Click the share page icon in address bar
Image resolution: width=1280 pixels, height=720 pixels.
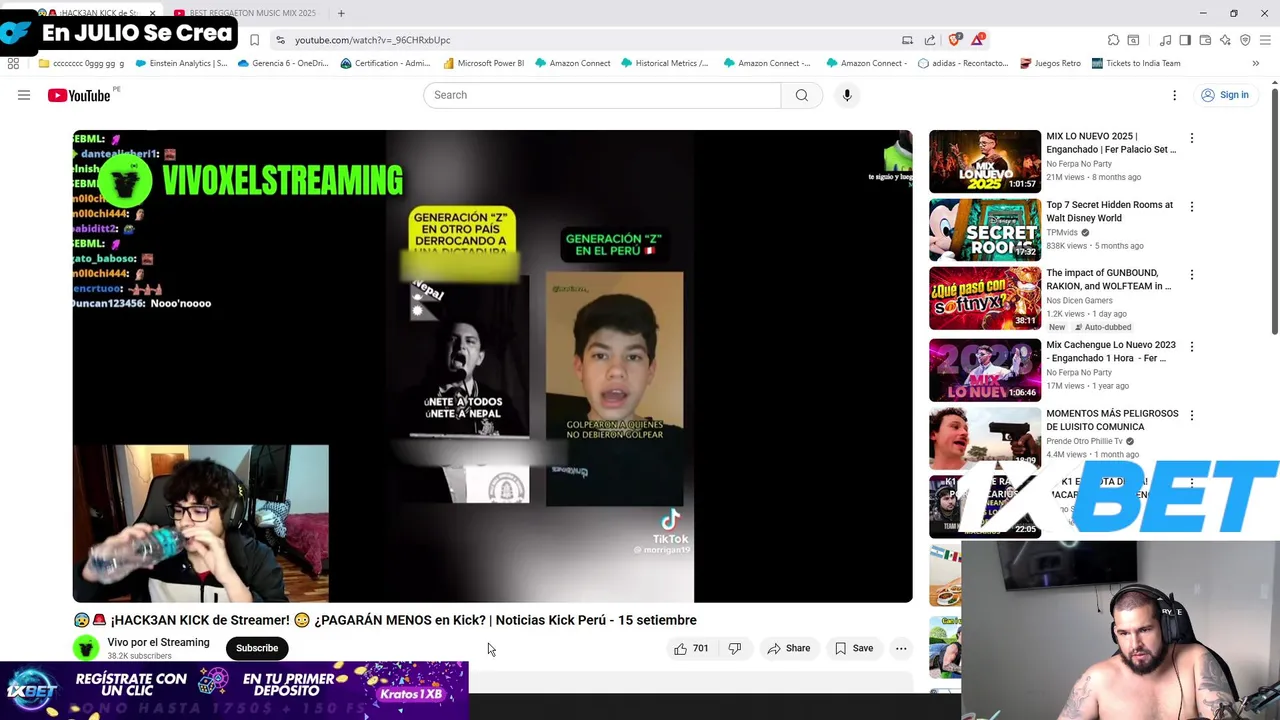pyautogui.click(x=930, y=40)
